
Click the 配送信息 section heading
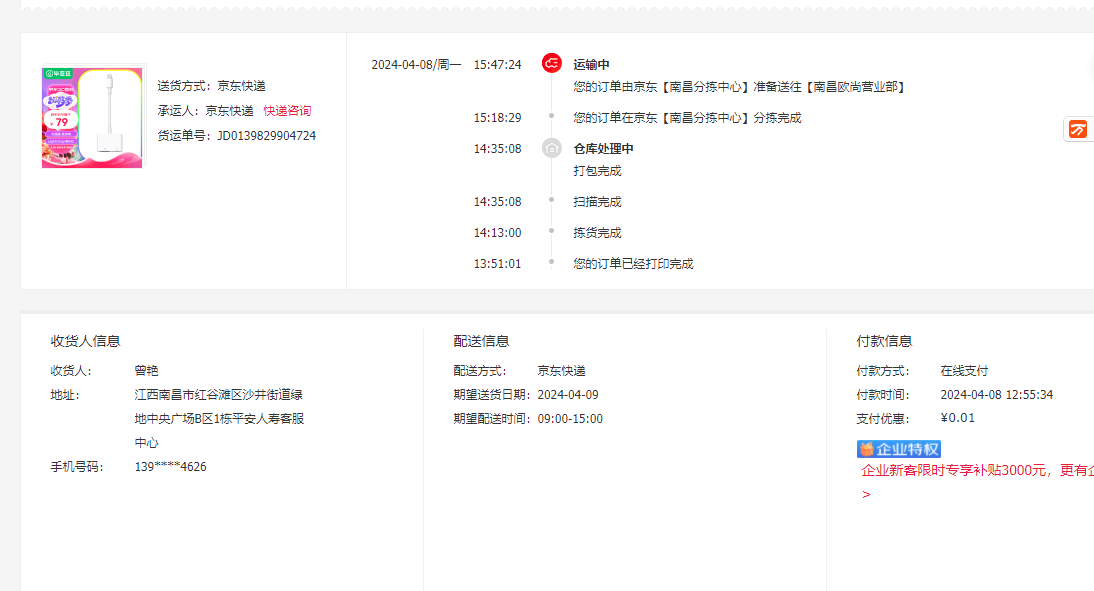click(481, 341)
